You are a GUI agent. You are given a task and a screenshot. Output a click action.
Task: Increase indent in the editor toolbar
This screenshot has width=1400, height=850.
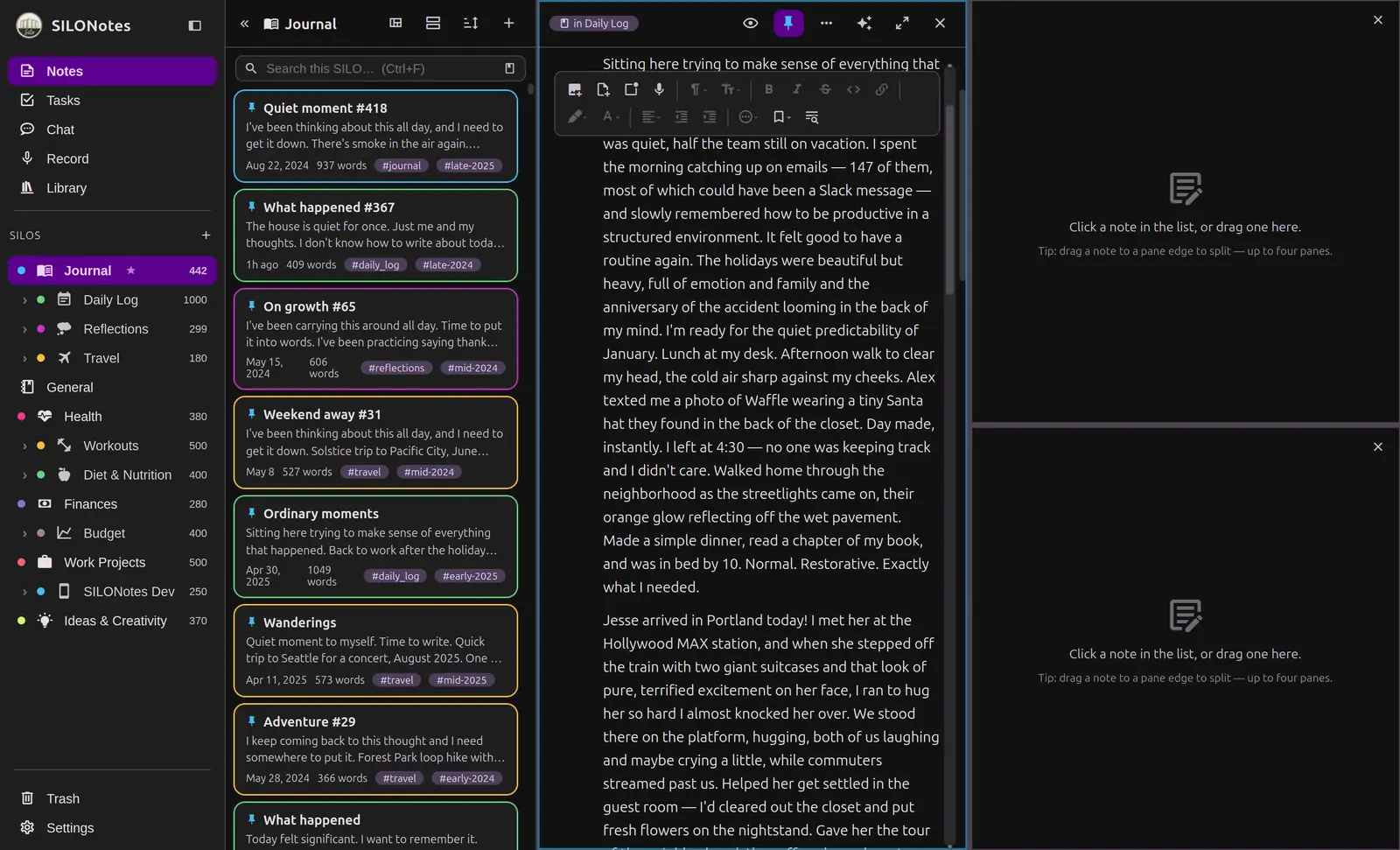709,116
